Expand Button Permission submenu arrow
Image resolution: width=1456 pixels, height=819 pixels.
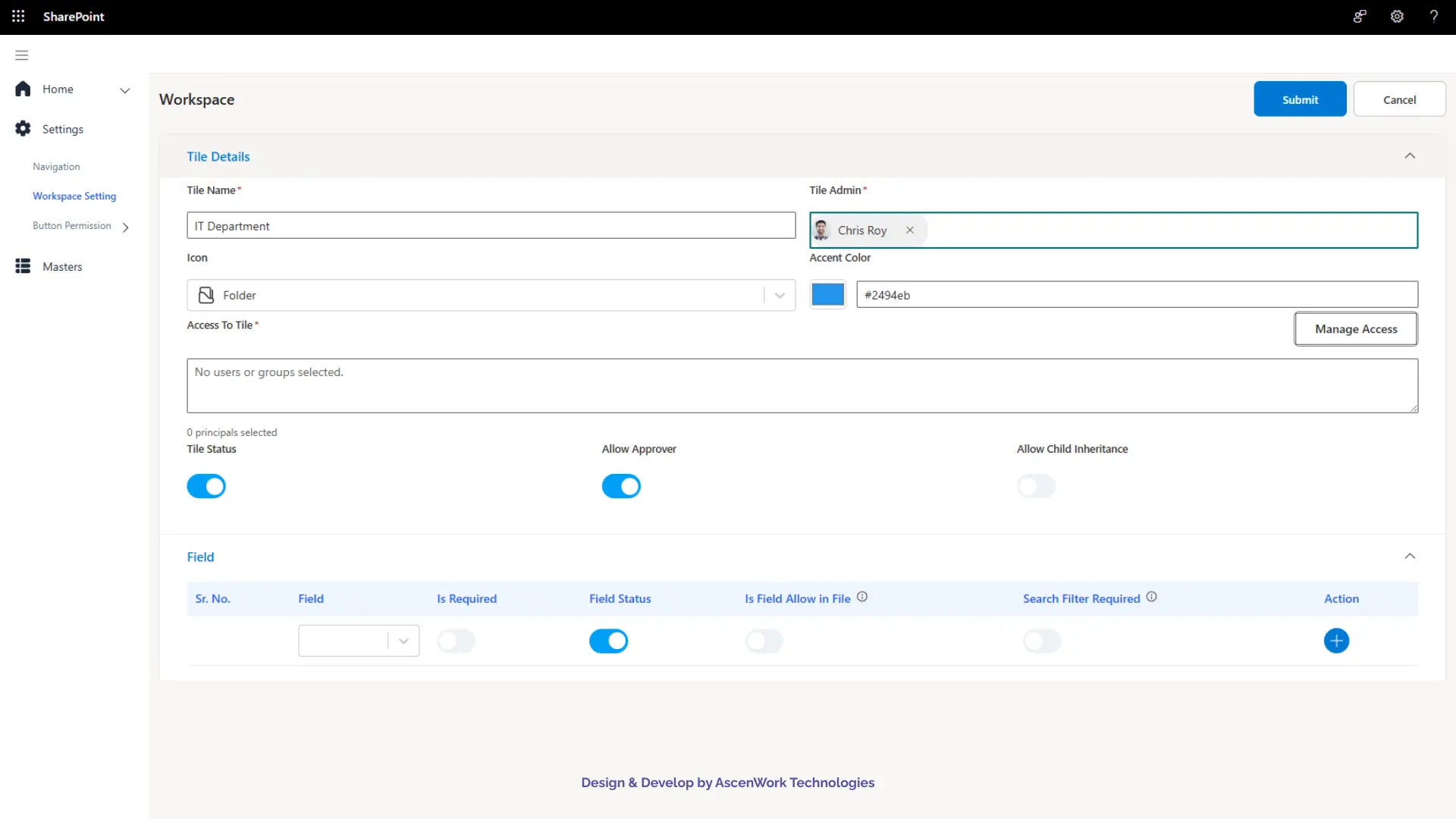tap(126, 227)
